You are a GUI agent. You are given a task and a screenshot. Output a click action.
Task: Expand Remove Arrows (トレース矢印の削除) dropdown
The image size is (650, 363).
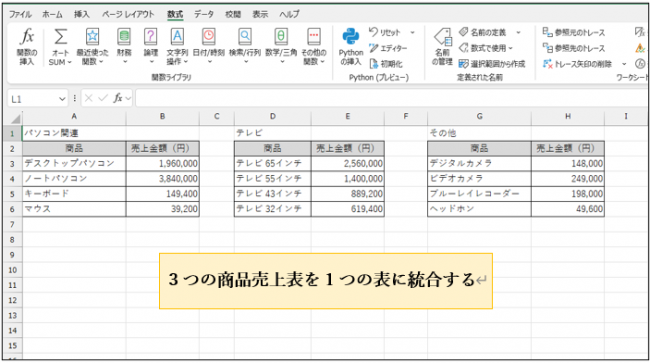[x=624, y=64]
